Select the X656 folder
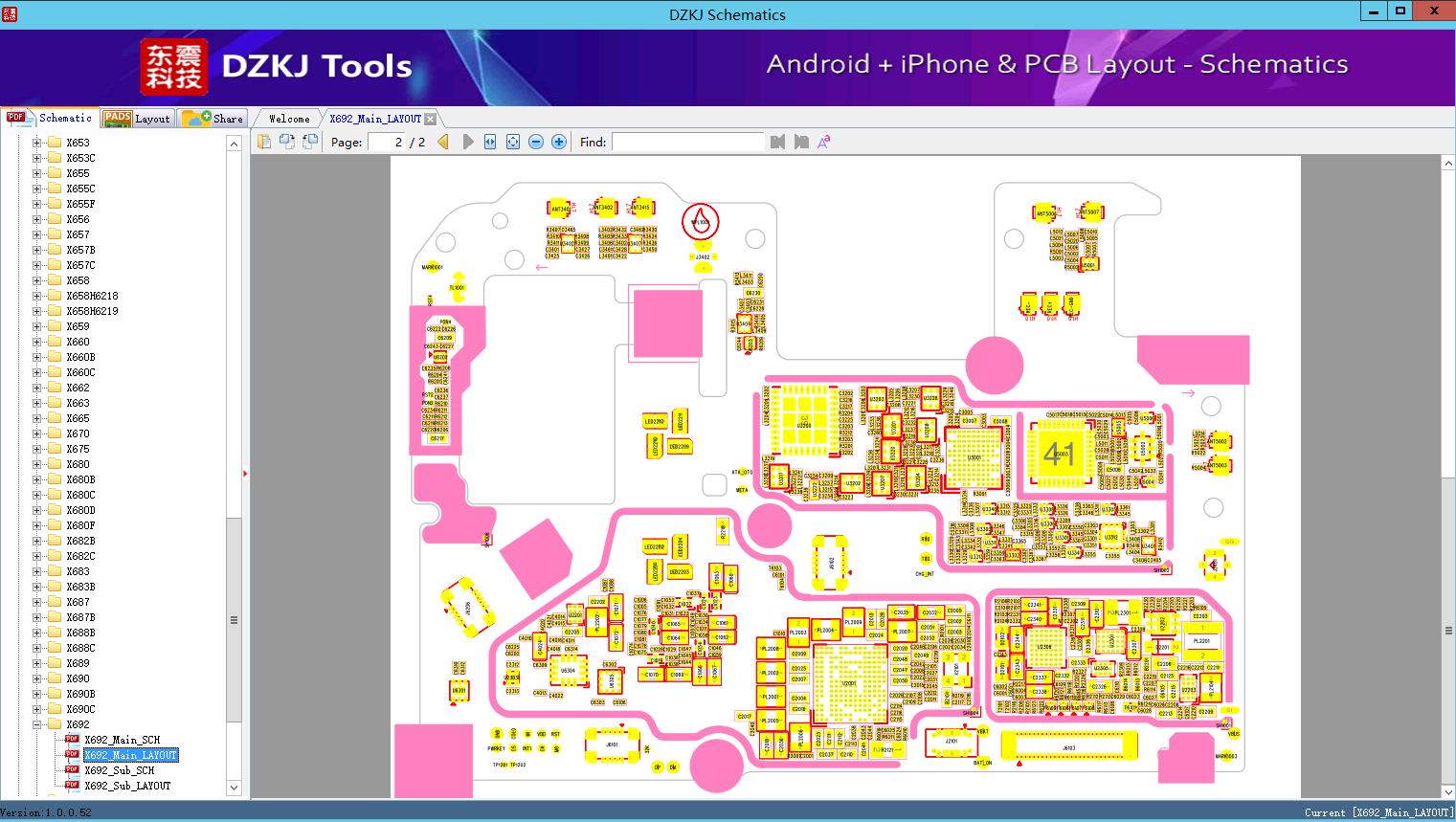Image resolution: width=1456 pixels, height=822 pixels. coord(78,219)
